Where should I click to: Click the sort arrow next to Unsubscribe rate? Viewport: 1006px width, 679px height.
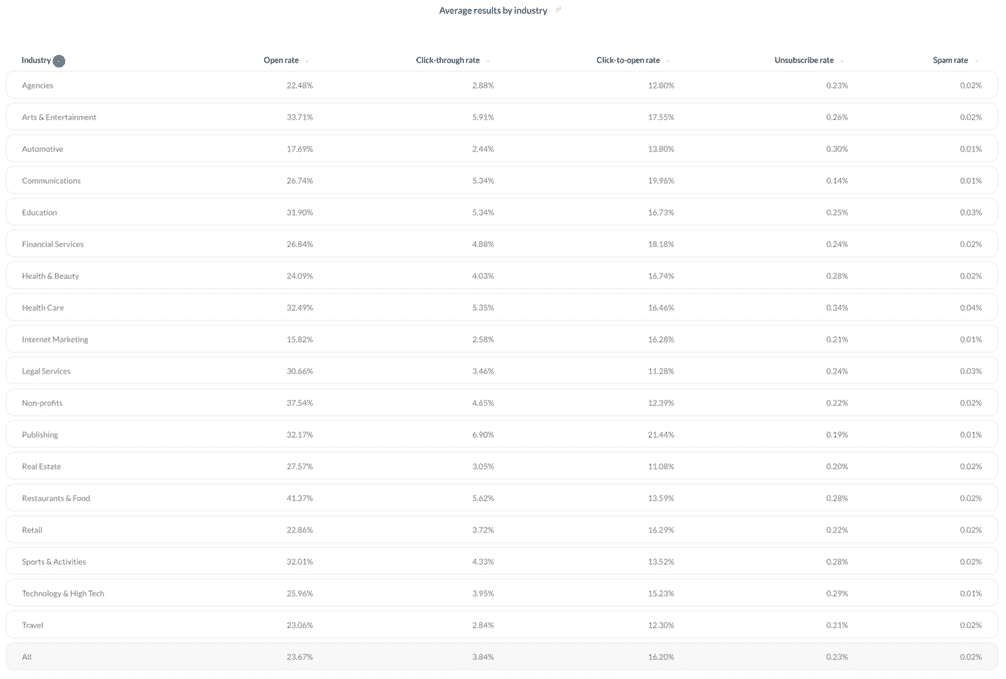tap(841, 61)
